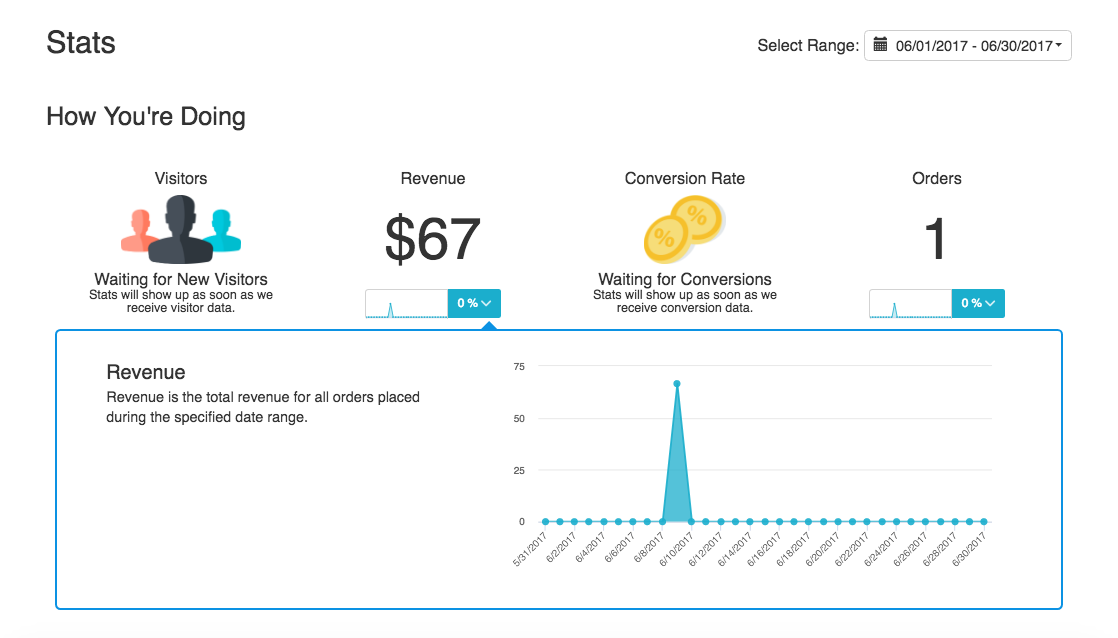Viewport: 1118px width, 638px height.
Task: Click the Orders stat heading
Action: pyautogui.click(x=937, y=178)
